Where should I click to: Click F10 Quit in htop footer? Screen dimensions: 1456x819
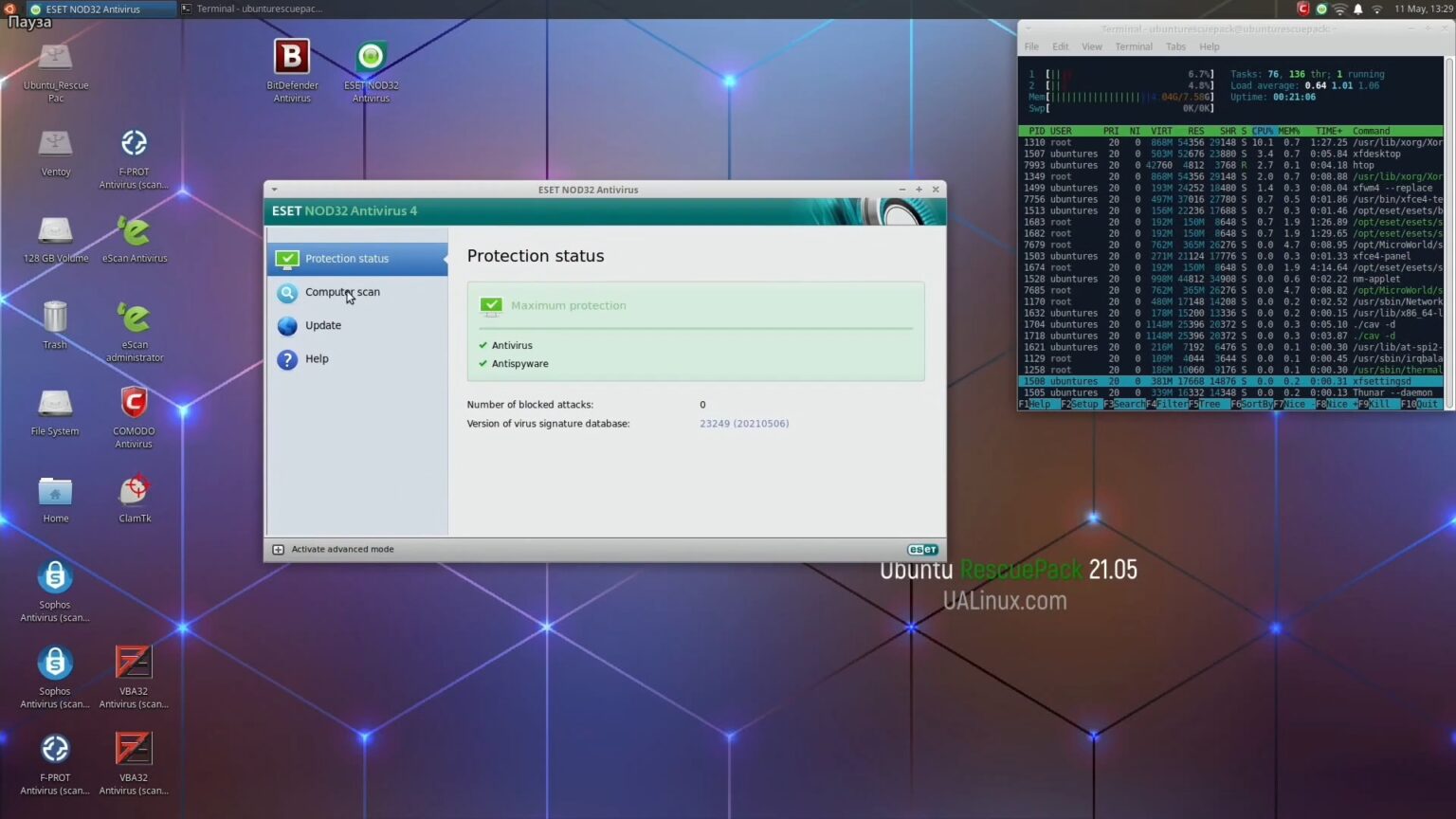1420,404
